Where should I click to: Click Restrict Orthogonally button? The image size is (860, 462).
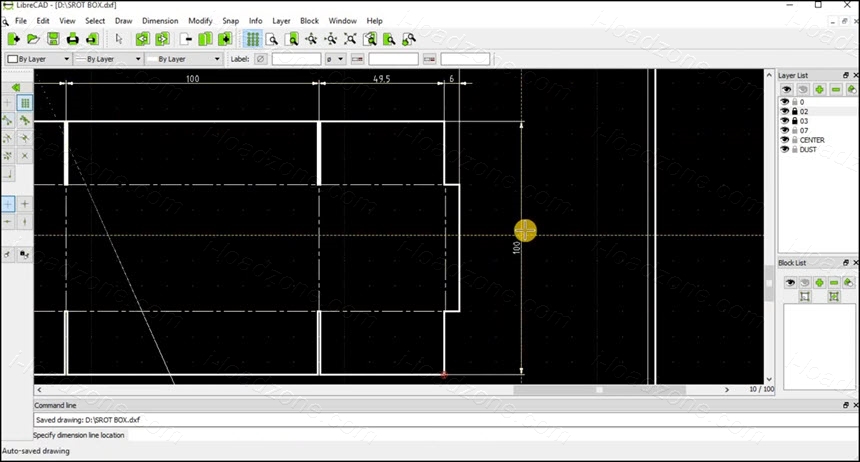(x=25, y=204)
